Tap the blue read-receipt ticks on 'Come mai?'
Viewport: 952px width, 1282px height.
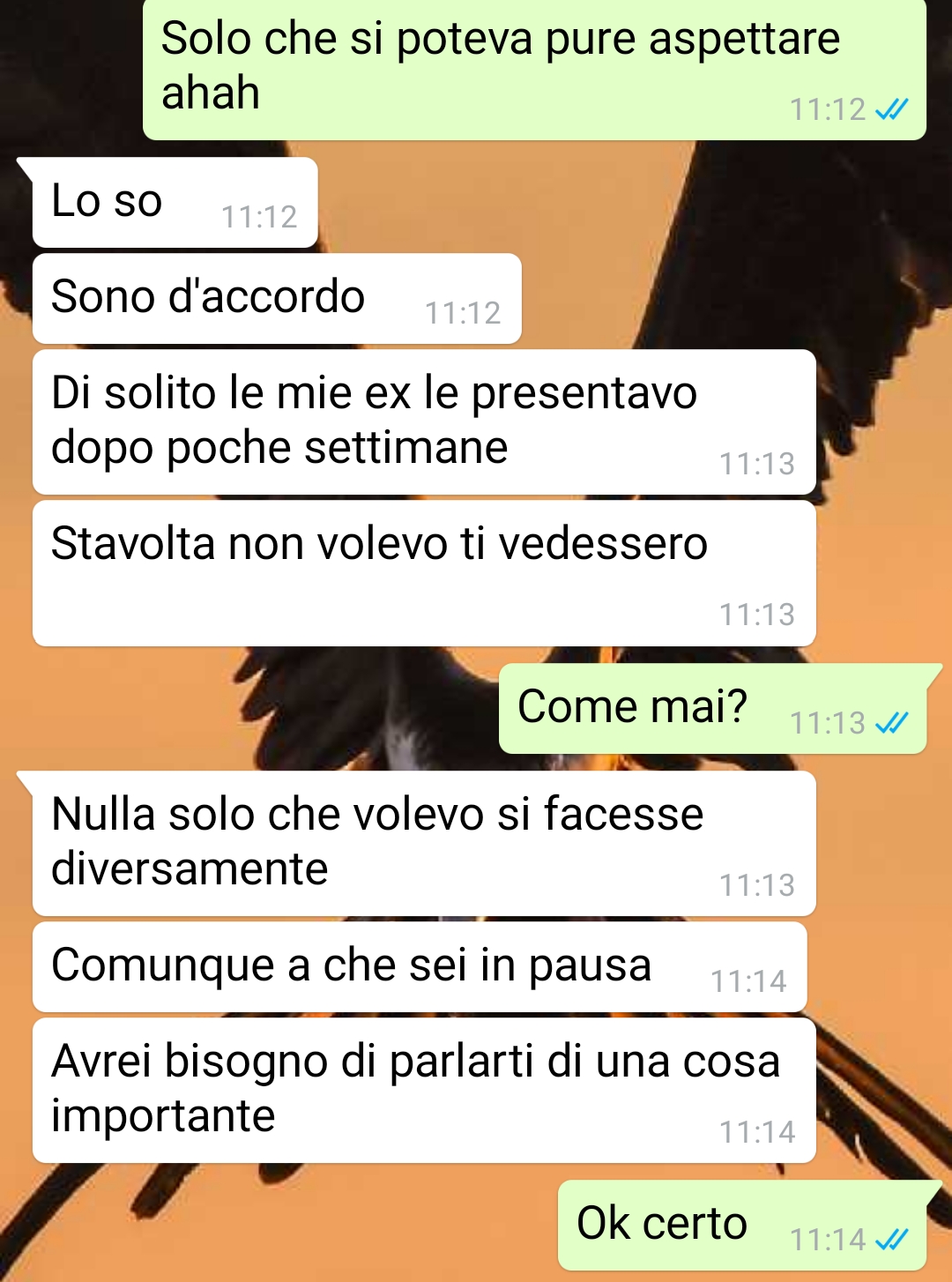pyautogui.click(x=892, y=724)
